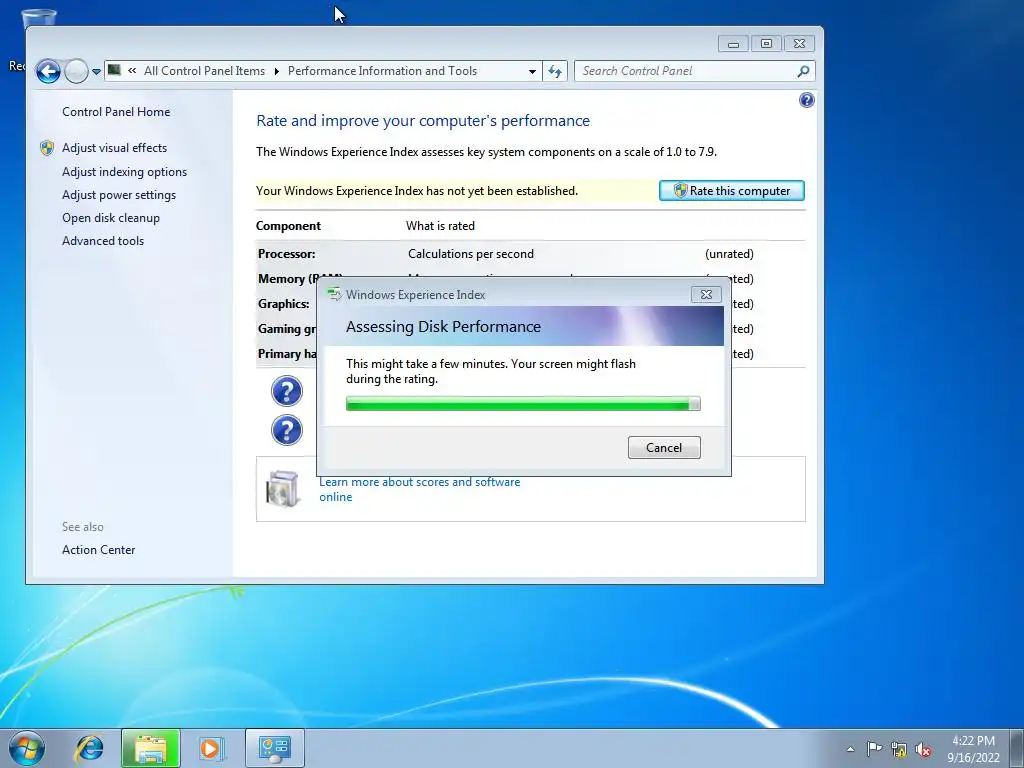Screen dimensions: 1024x768
Task: Click 'Calculations per second' text
Action: tap(471, 254)
